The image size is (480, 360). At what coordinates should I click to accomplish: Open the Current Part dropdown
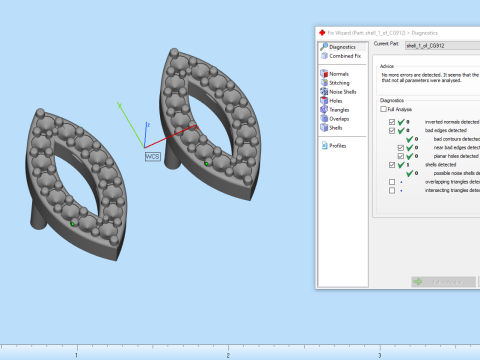click(x=442, y=46)
